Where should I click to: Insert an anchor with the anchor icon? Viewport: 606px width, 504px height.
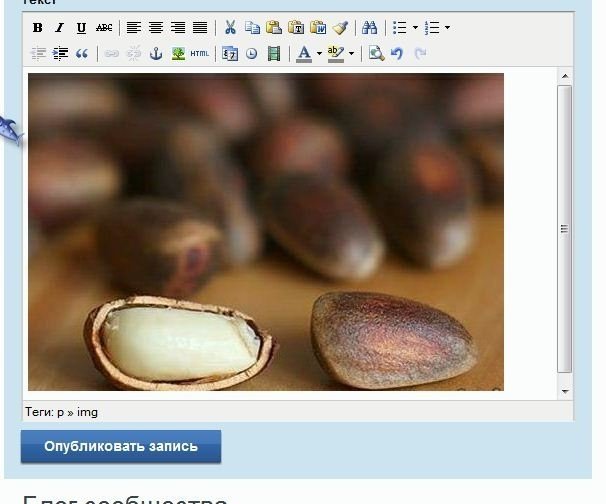155,54
